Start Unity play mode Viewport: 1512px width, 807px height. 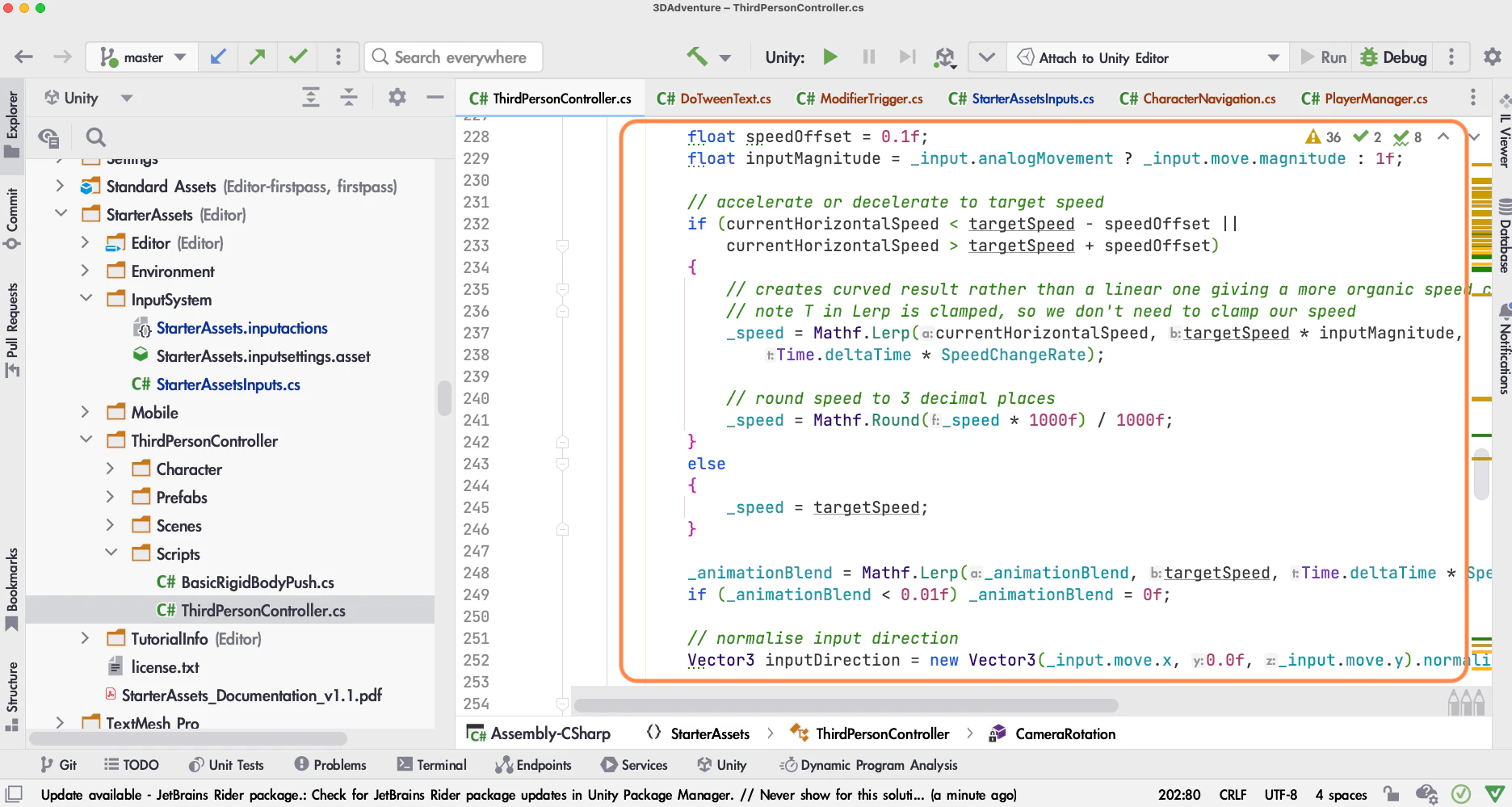[830, 57]
